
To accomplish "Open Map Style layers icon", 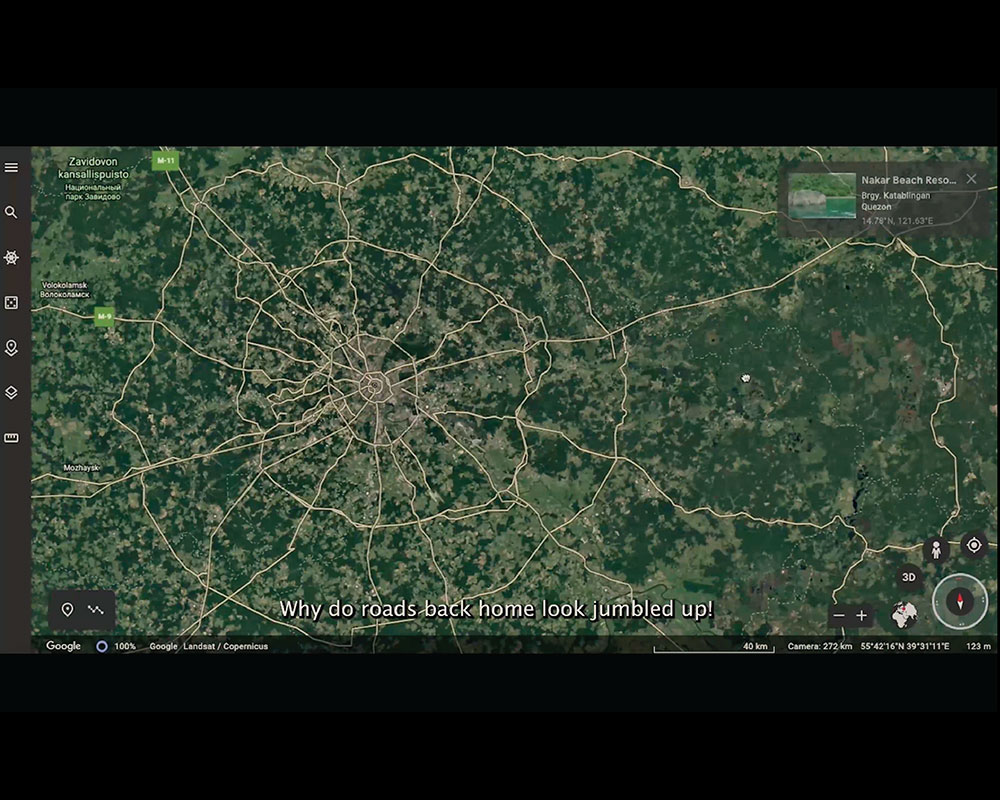I will click(11, 393).
